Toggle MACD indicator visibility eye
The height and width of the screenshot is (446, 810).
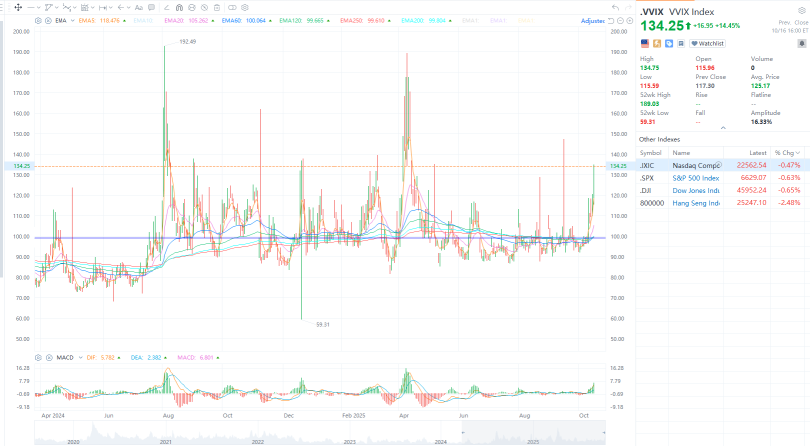click(48, 357)
